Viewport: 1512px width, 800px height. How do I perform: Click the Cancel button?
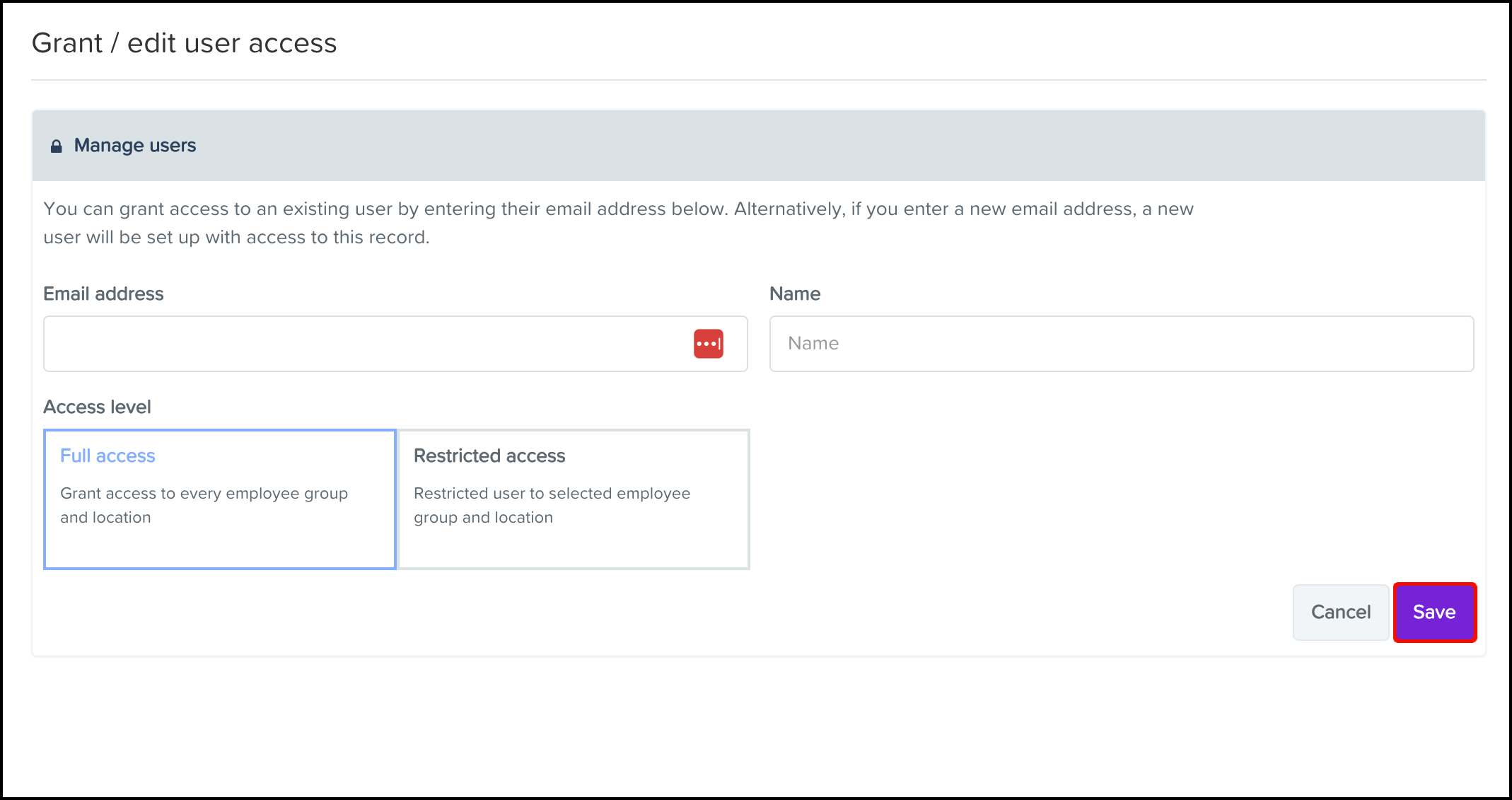pyautogui.click(x=1341, y=612)
